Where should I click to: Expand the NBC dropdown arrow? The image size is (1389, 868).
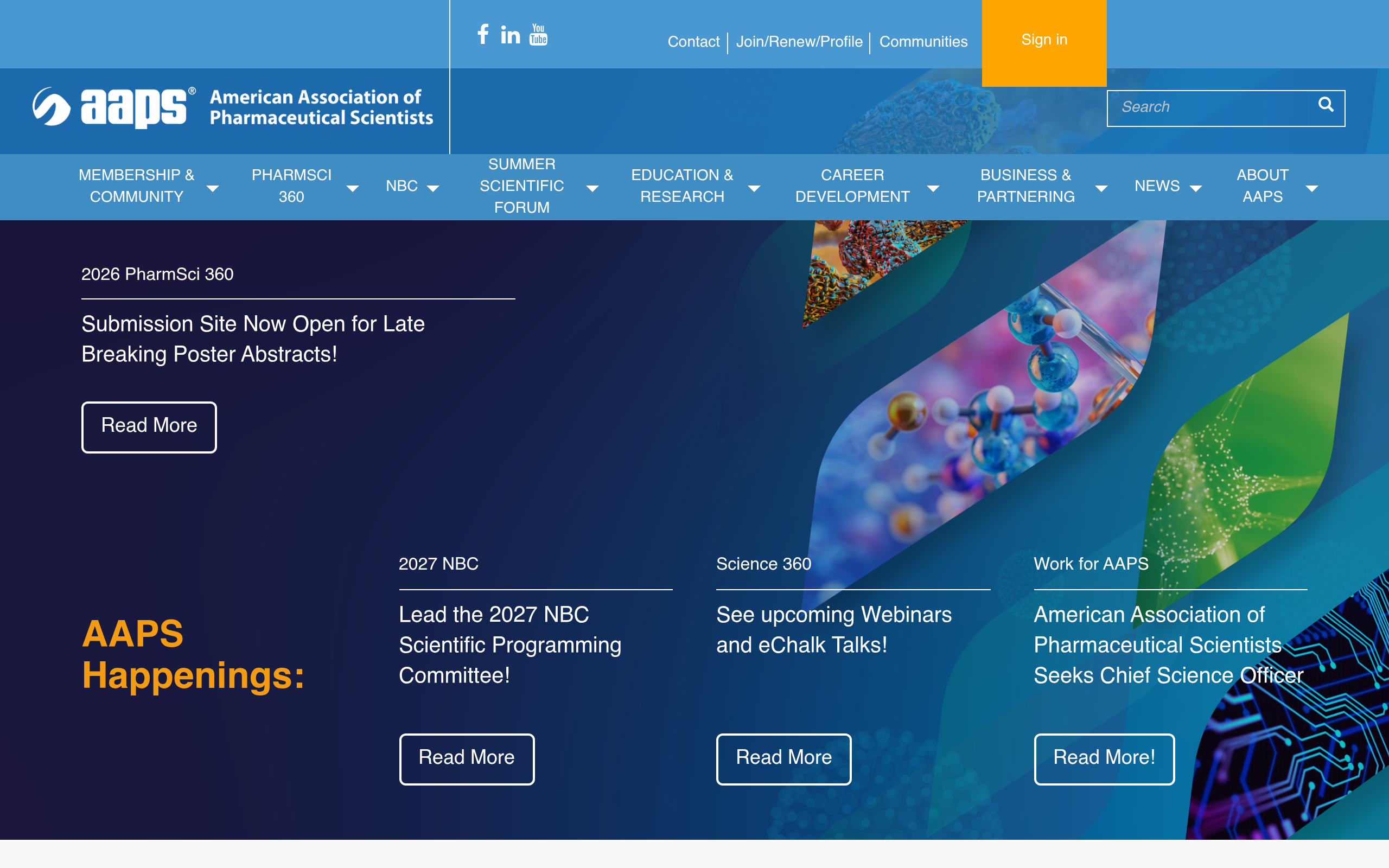click(x=433, y=188)
